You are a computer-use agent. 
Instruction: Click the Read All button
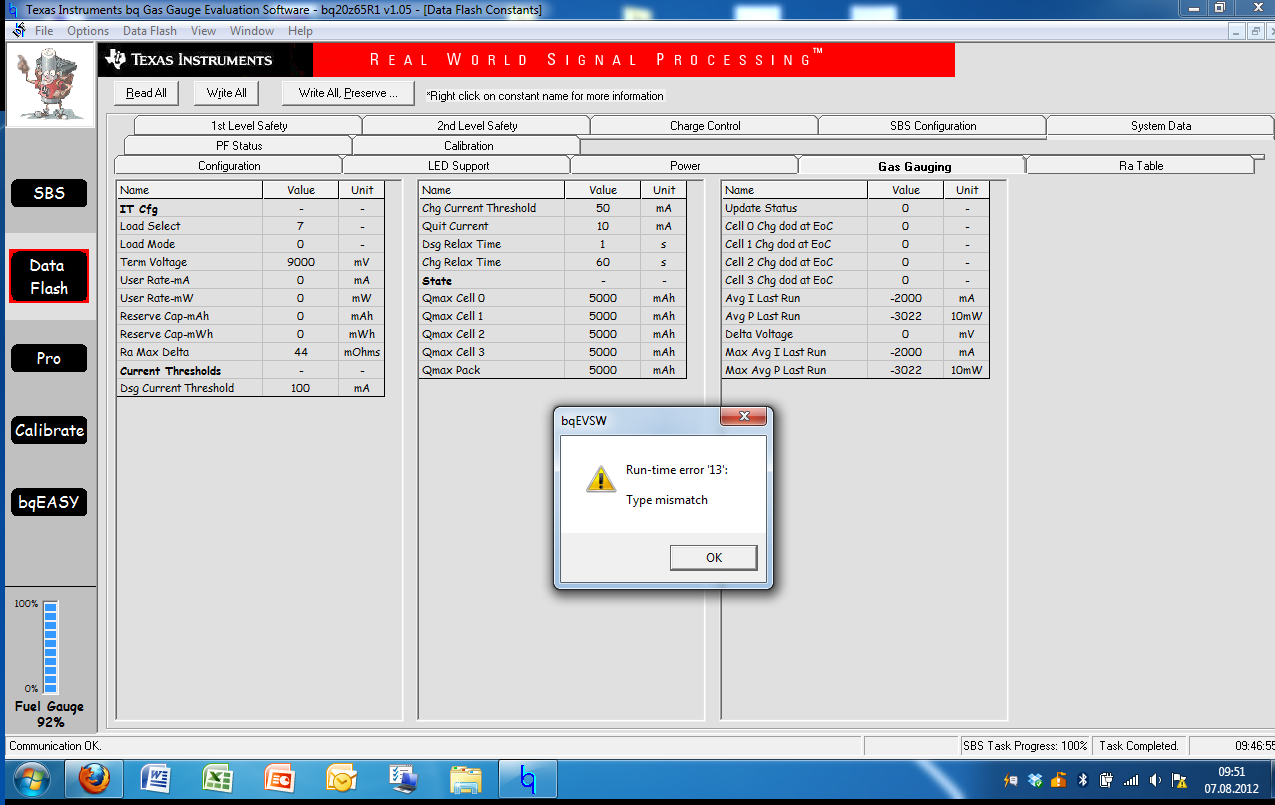[146, 93]
